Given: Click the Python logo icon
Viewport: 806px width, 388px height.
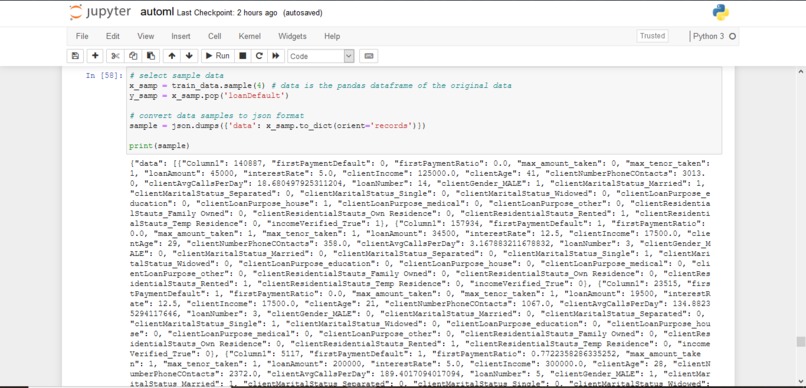Looking at the screenshot, I should 721,12.
